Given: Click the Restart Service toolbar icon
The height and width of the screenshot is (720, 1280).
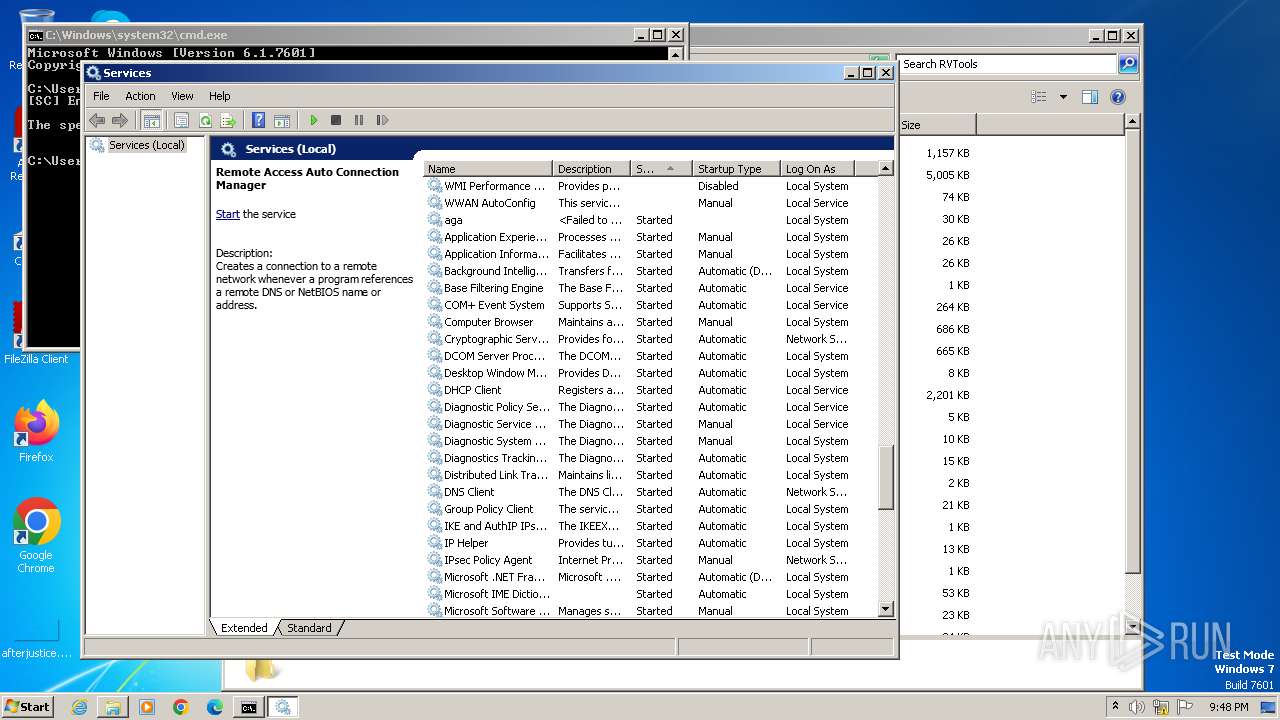Looking at the screenshot, I should (382, 120).
